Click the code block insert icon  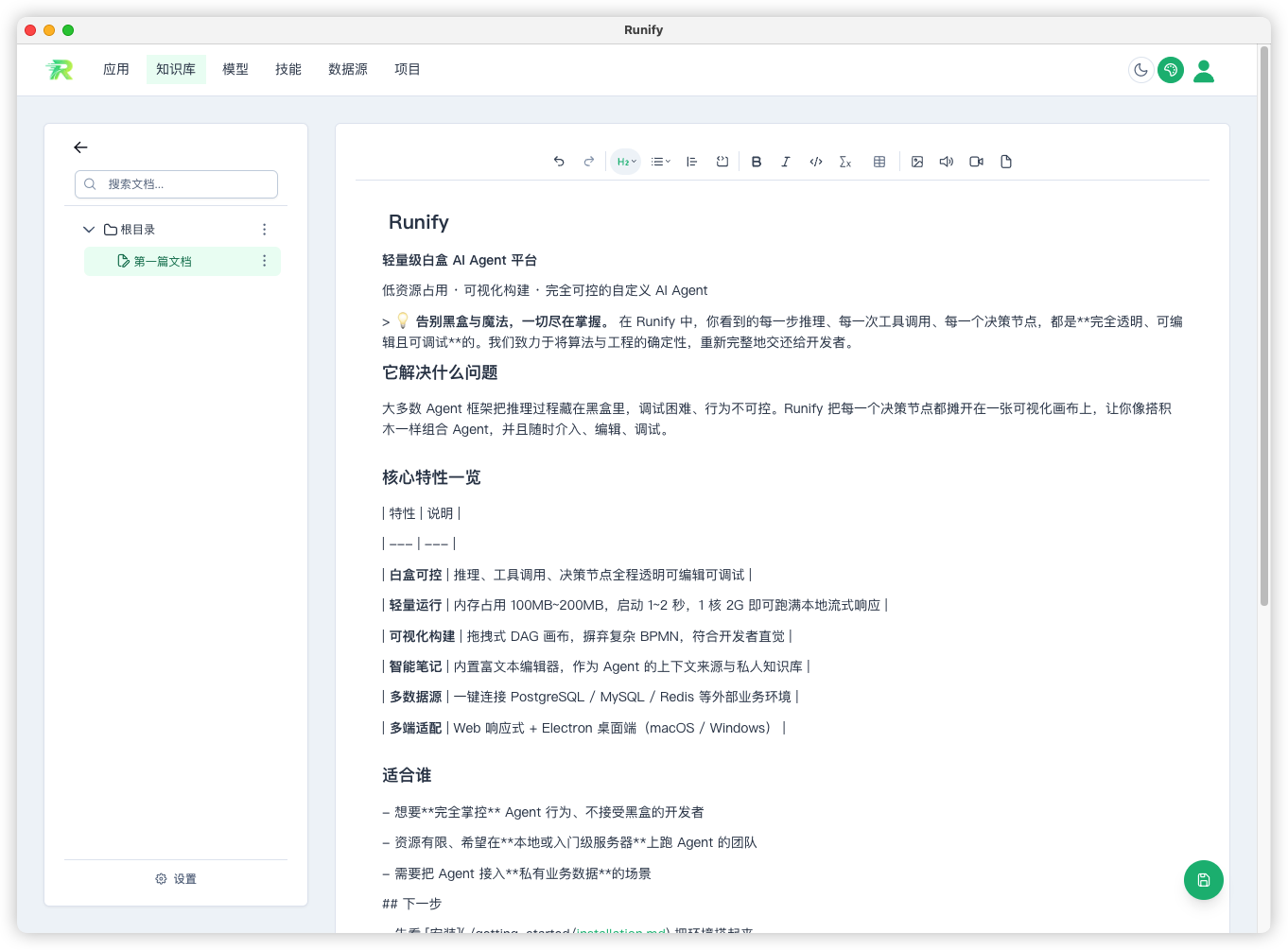pyautogui.click(x=722, y=162)
